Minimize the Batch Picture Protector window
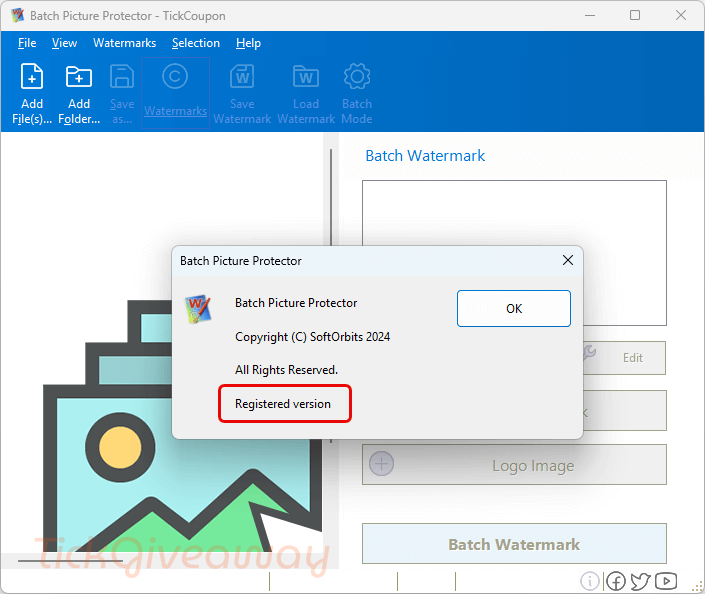The height and width of the screenshot is (594, 705). click(590, 15)
